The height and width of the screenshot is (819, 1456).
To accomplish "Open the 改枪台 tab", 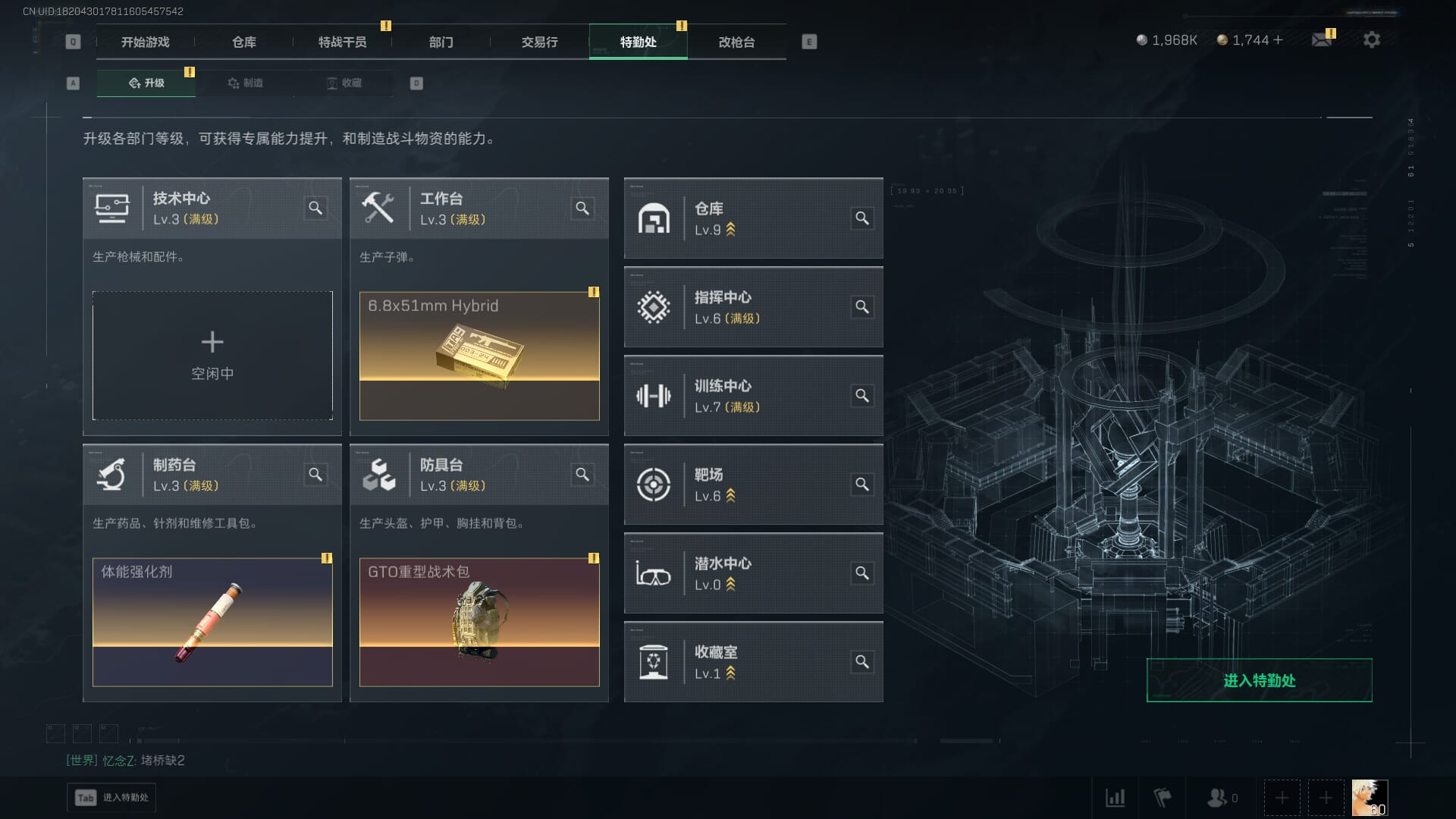I will 736,42.
